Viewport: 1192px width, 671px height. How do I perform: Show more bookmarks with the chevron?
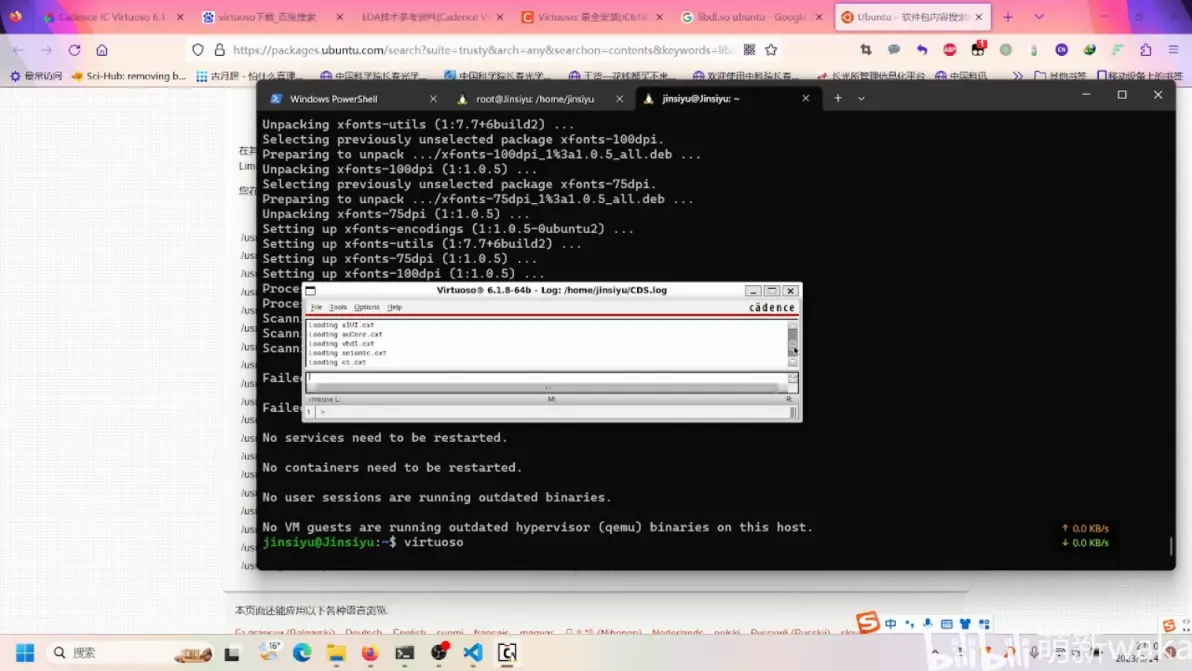(x=1018, y=76)
